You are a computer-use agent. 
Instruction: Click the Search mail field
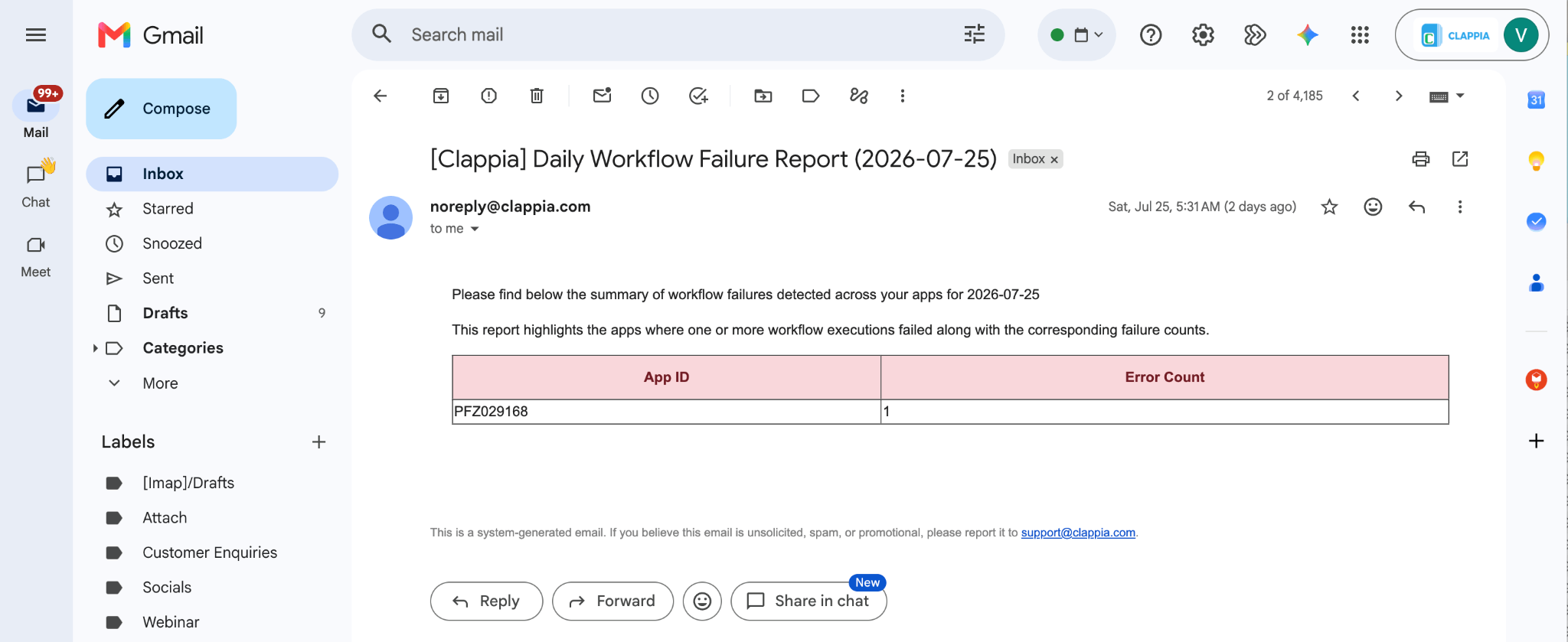click(678, 34)
